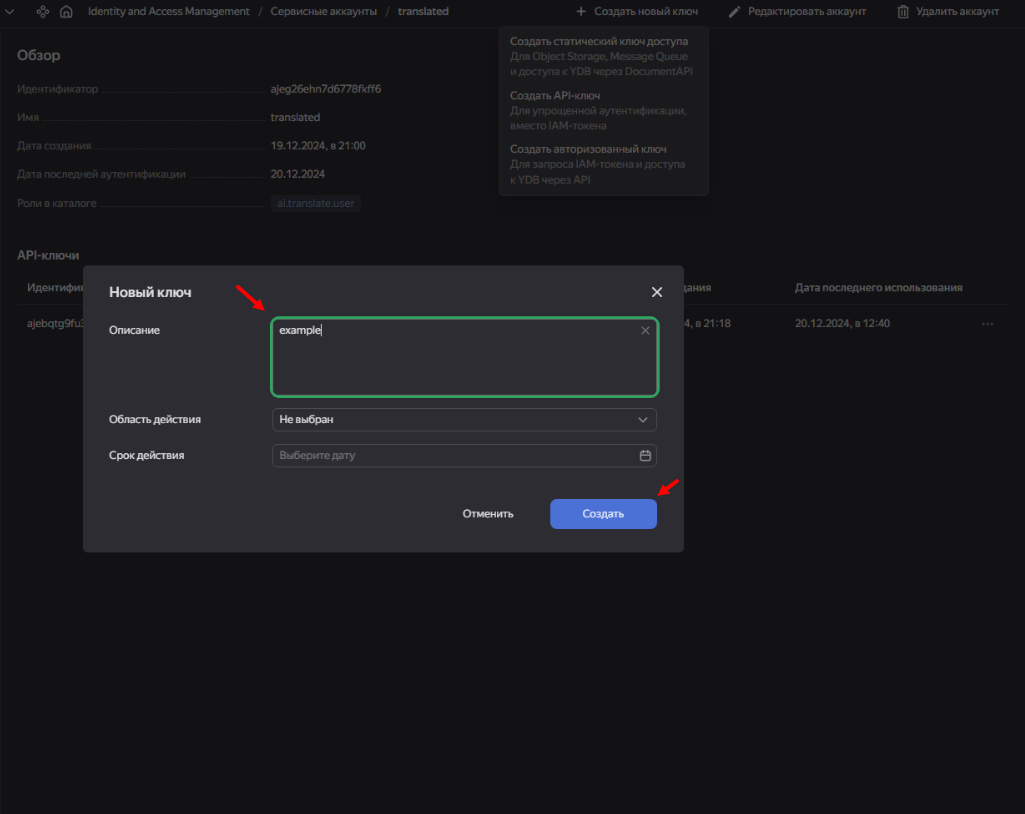Clear the description field with its x icon
The image size is (1025, 814).
[x=645, y=330]
